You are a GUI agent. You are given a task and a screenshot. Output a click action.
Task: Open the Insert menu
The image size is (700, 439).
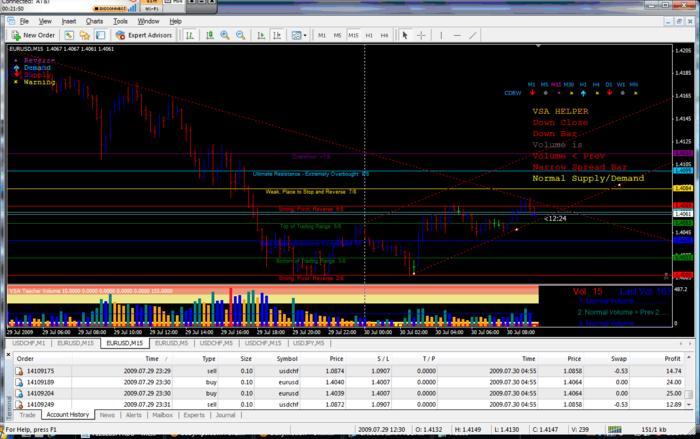pyautogui.click(x=69, y=21)
